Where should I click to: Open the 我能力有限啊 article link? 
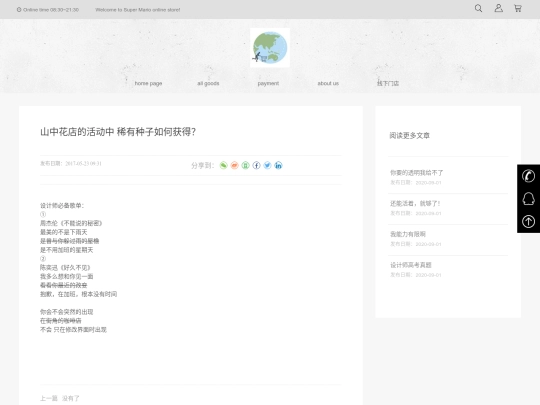pyautogui.click(x=408, y=234)
